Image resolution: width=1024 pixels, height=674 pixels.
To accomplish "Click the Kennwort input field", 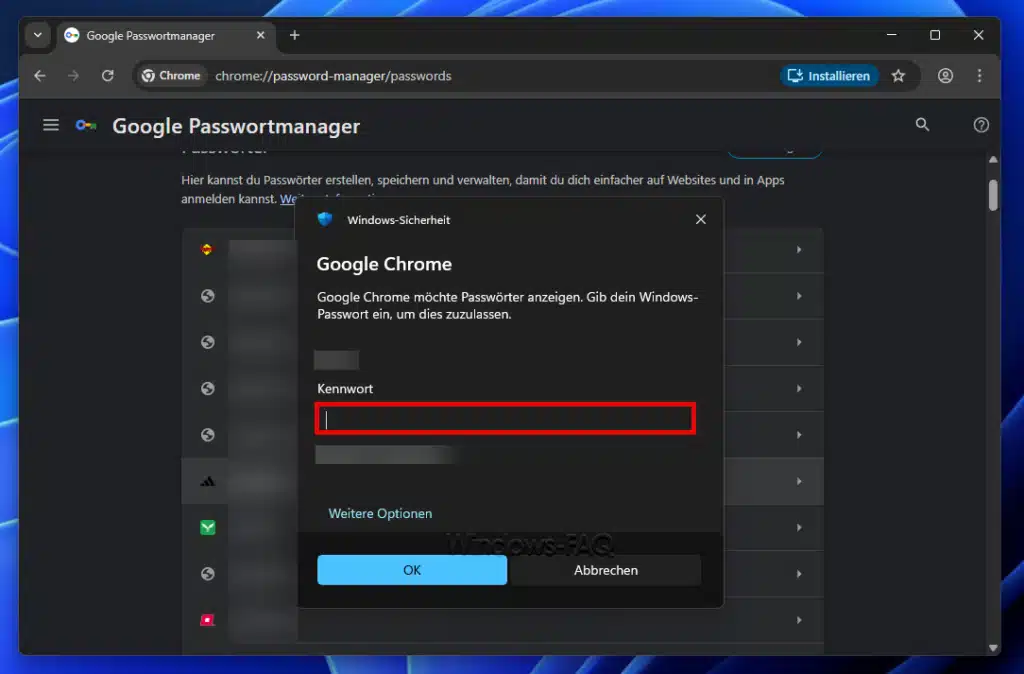I will [504, 418].
